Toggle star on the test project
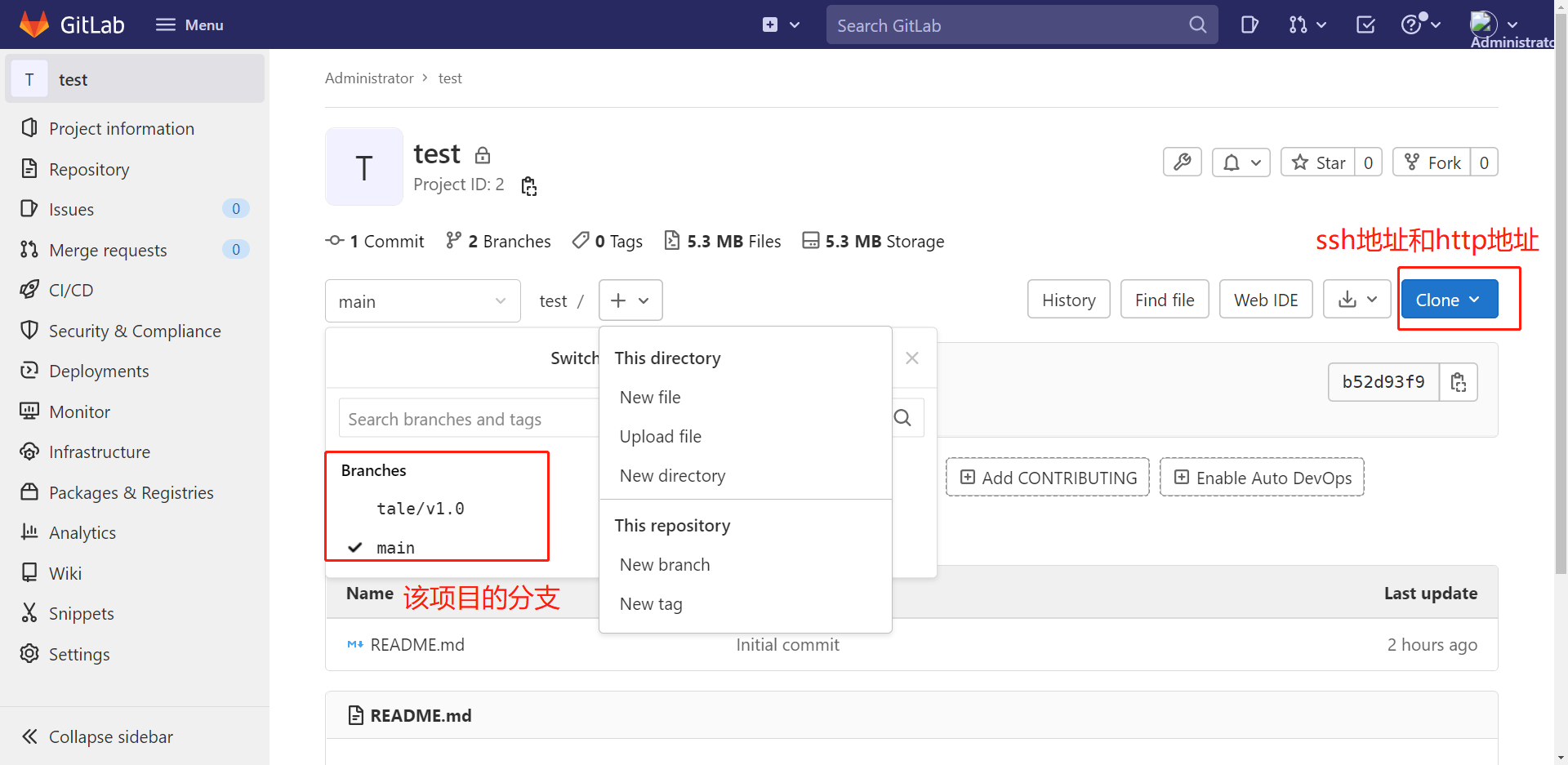This screenshot has height=765, width=1568. pyautogui.click(x=1318, y=162)
